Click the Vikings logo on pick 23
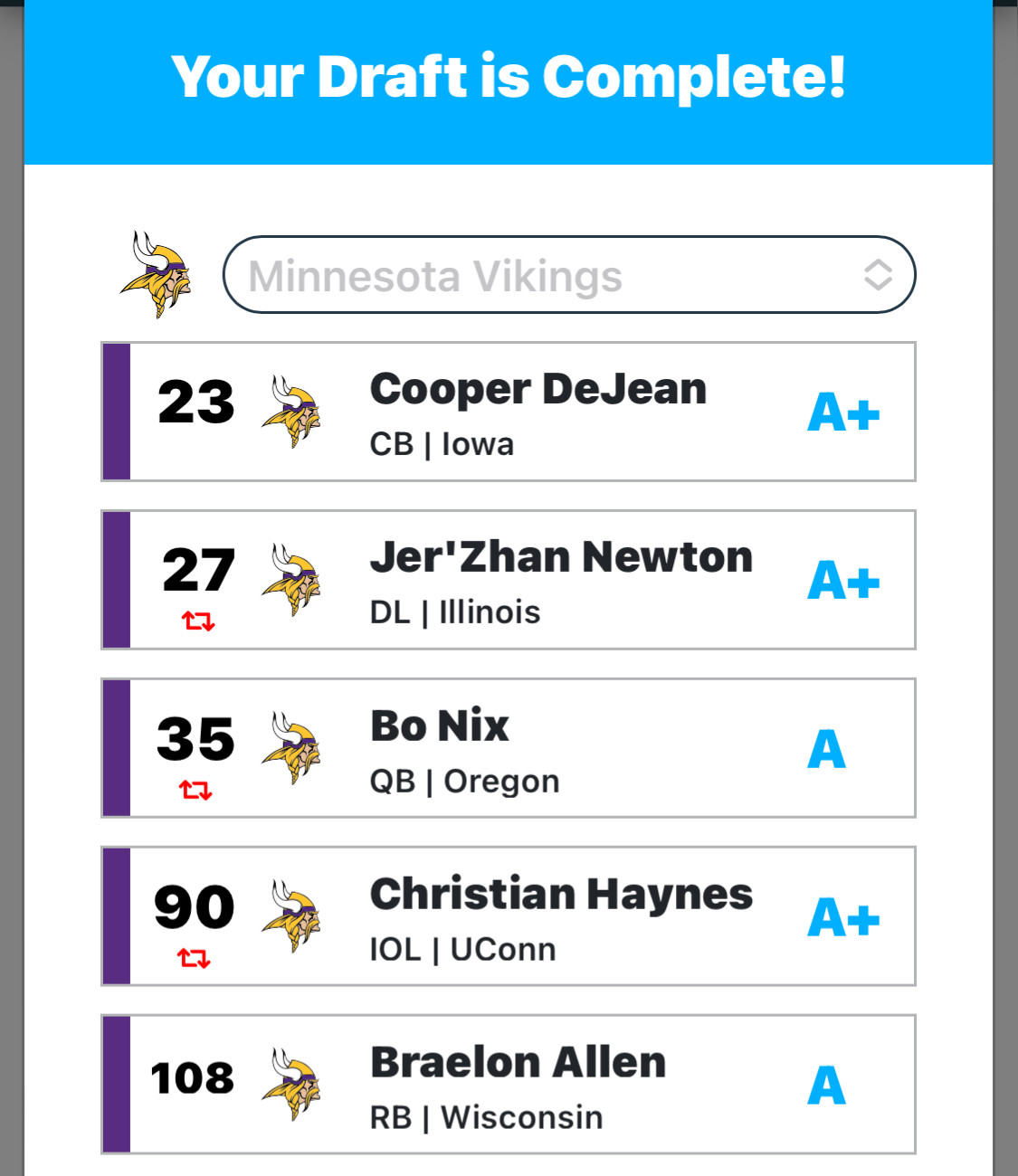 [291, 413]
